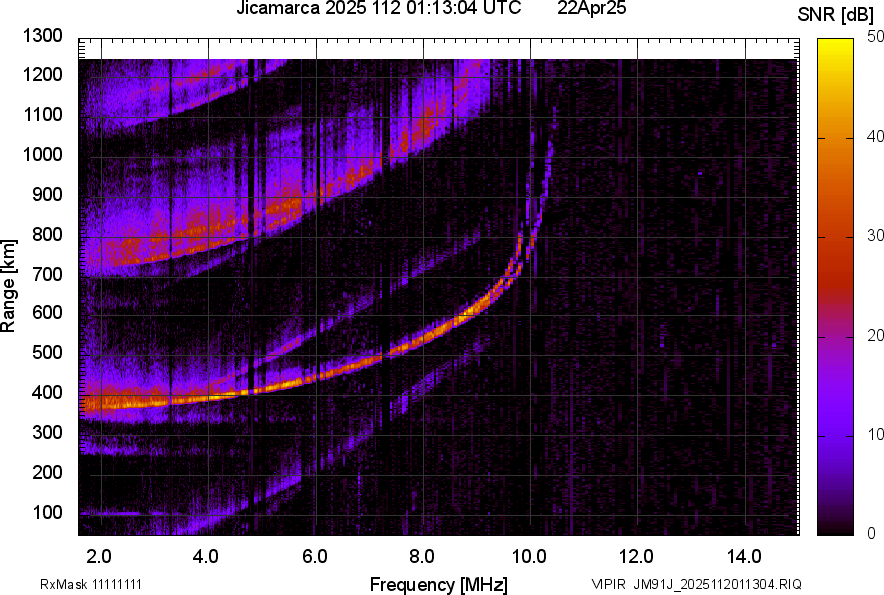Click the range tick label '100'
884x595 pixels.
coord(47,512)
